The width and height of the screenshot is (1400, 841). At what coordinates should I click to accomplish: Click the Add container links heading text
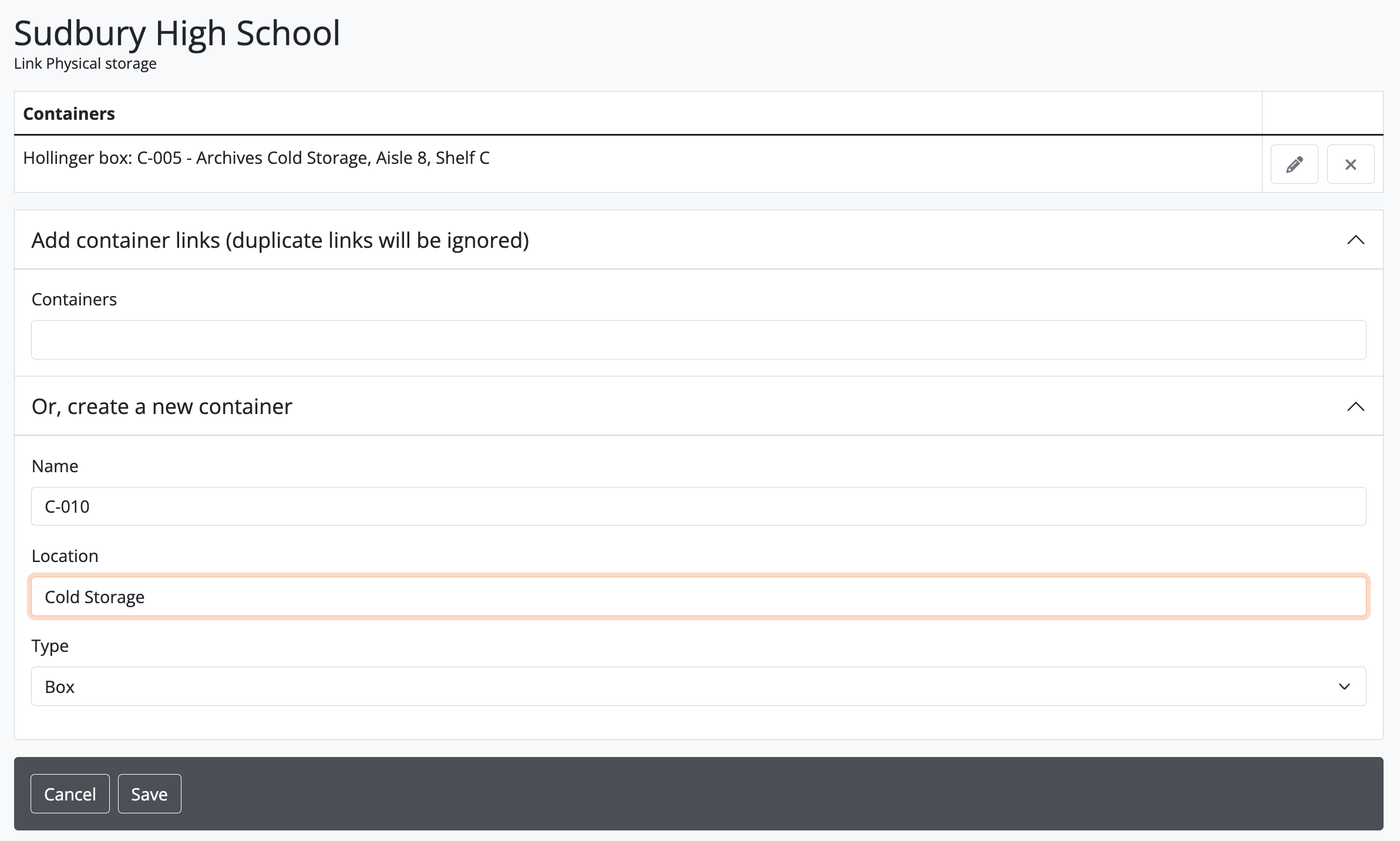280,240
